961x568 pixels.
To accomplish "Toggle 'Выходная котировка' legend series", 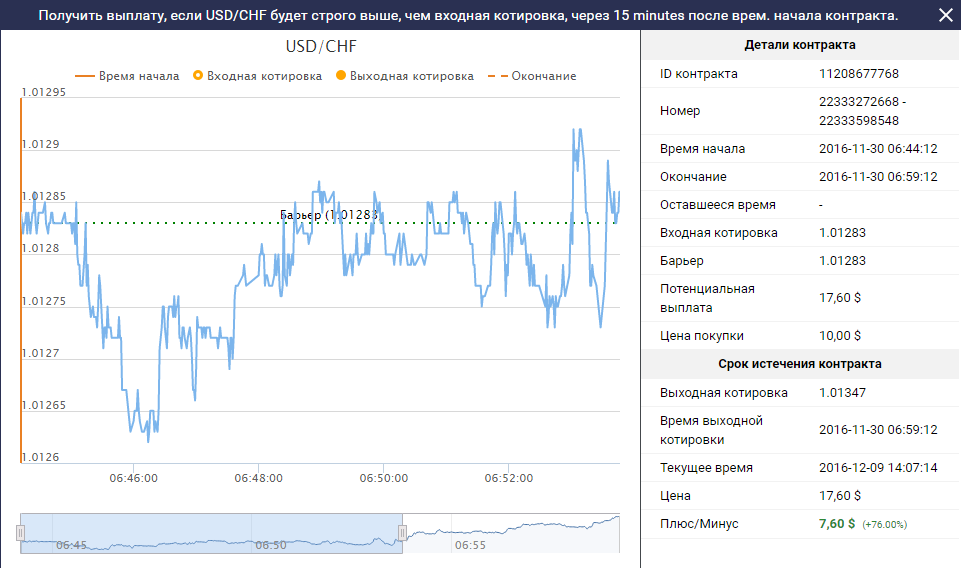I will pos(405,76).
